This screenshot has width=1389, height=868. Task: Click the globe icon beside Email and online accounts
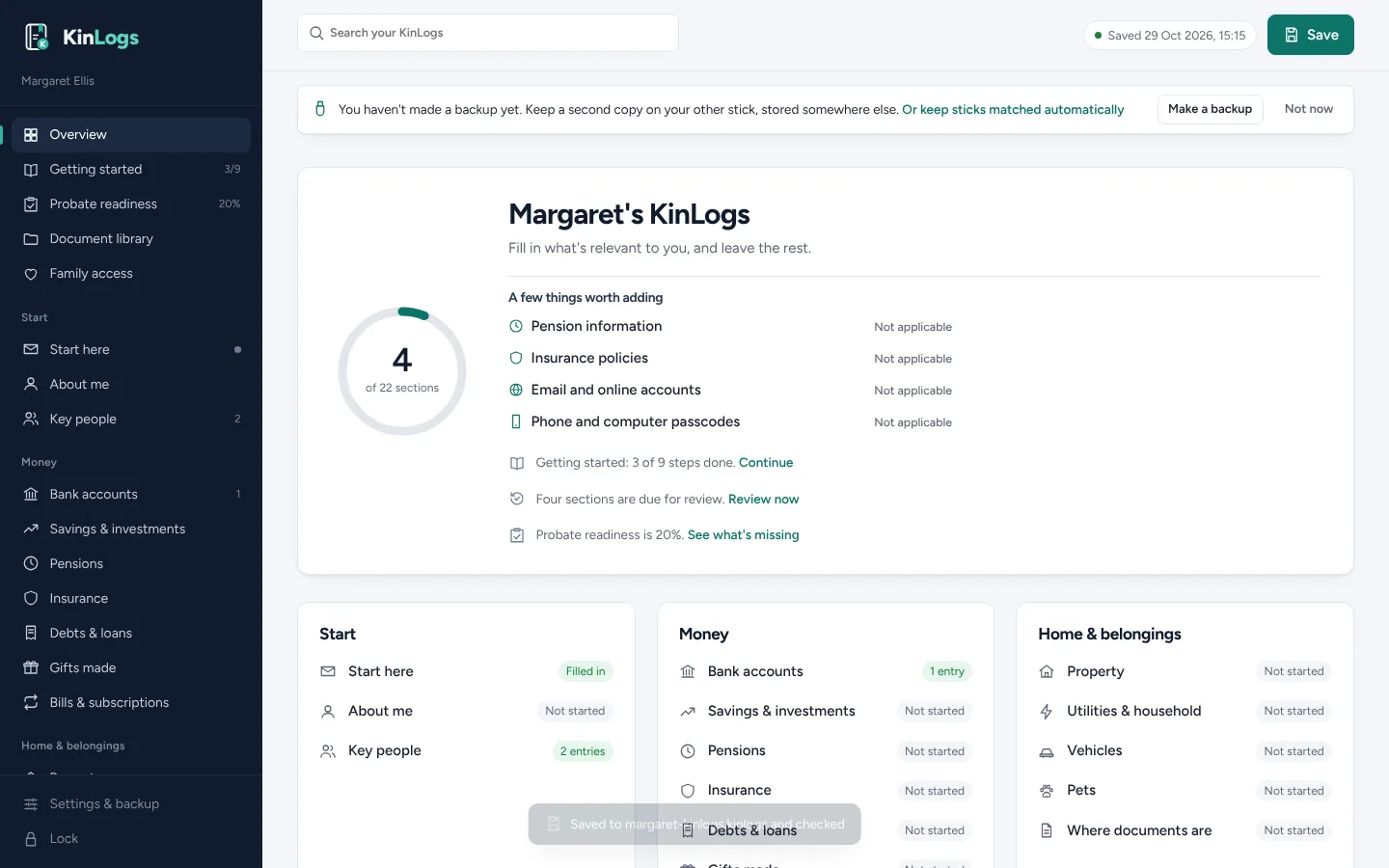pyautogui.click(x=516, y=390)
